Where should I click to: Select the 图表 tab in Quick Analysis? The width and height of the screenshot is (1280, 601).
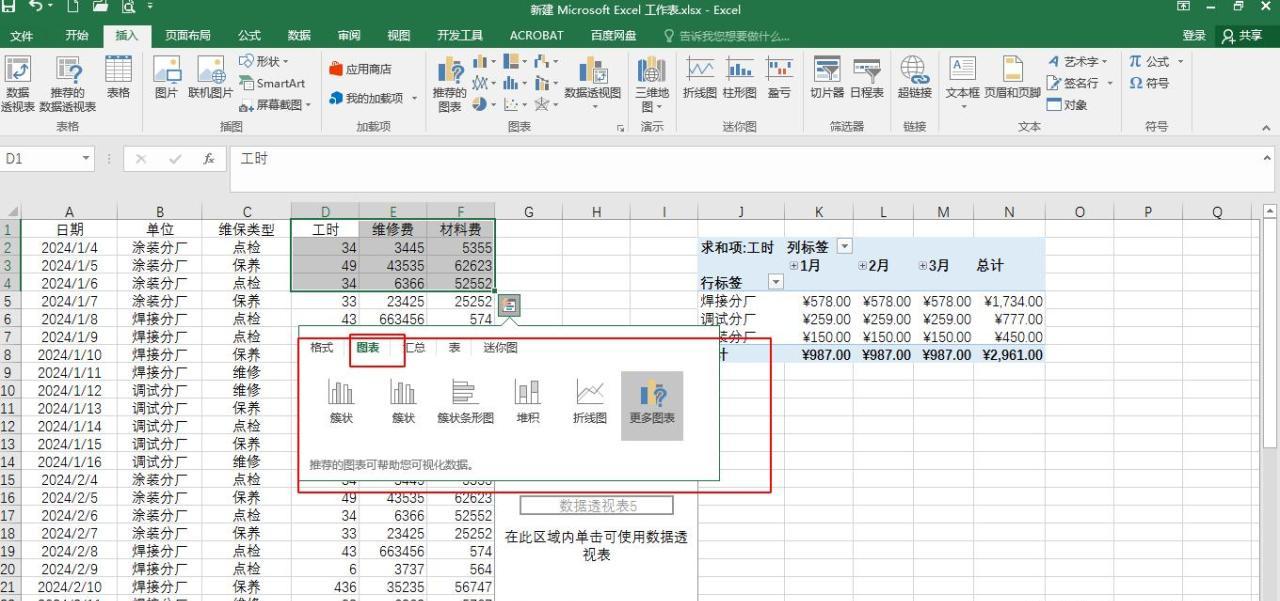pos(368,348)
